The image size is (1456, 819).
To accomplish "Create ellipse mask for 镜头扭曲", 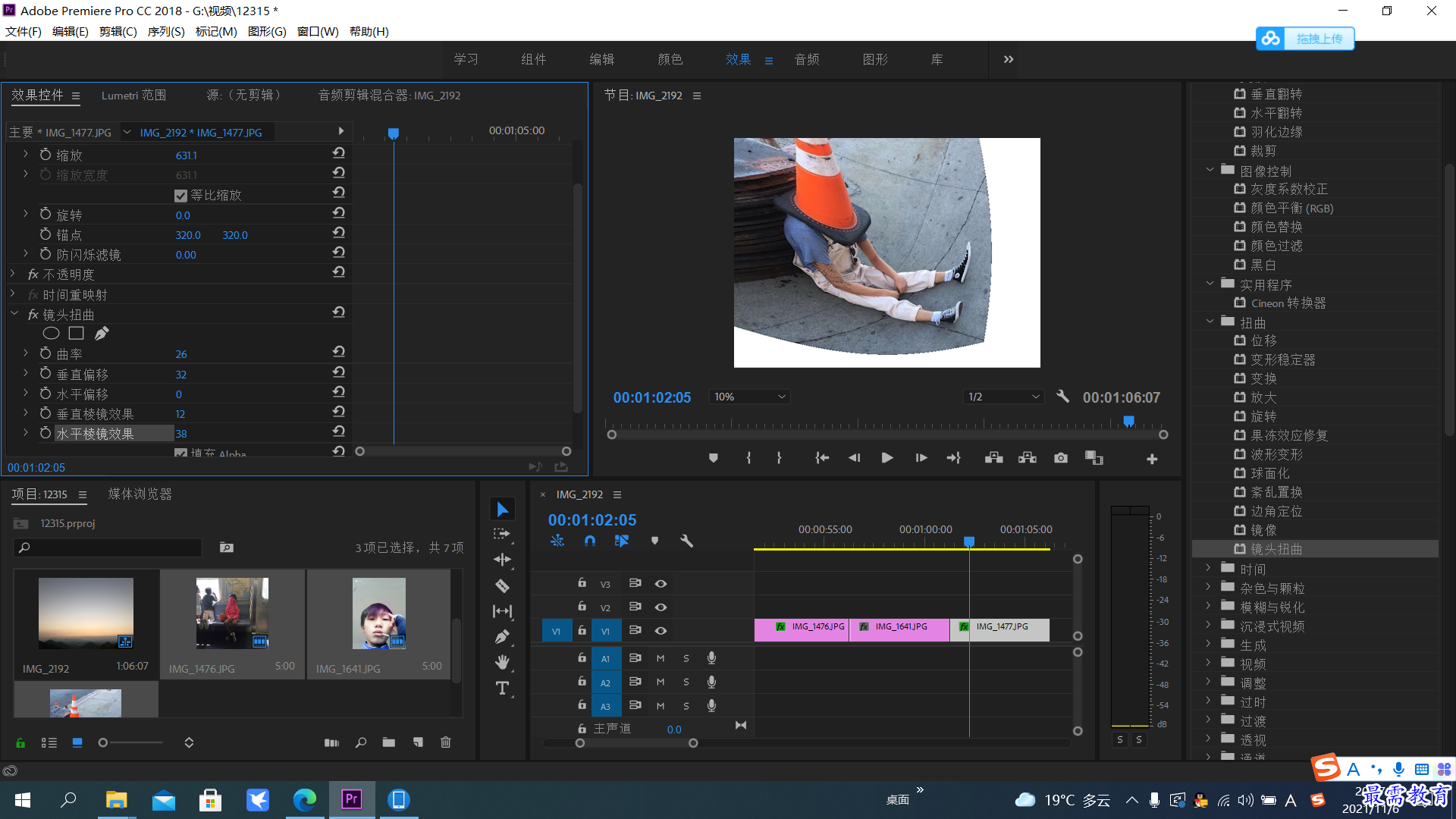I will click(51, 333).
